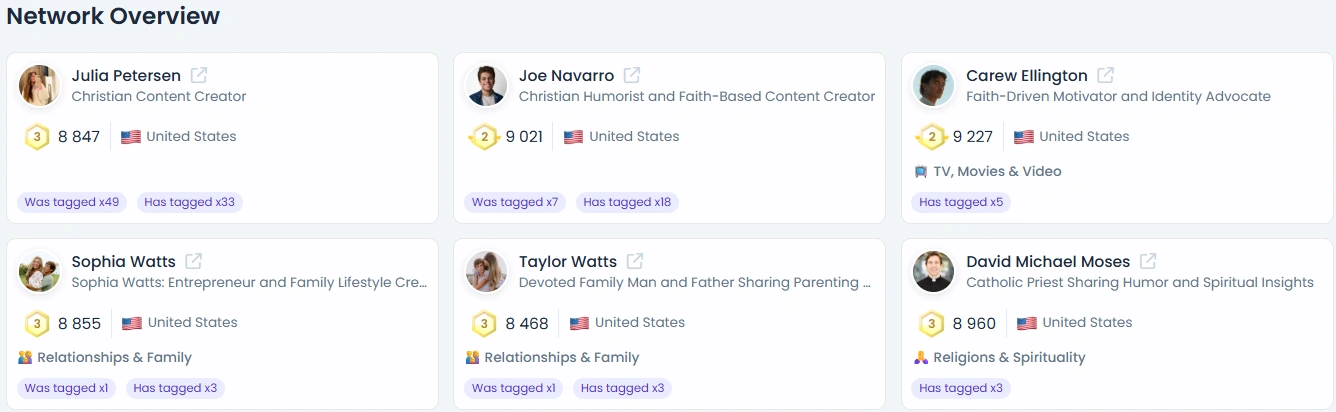Viewport: 1336px width, 412px height.
Task: Open David Michael Moses' profile photo
Action: pyautogui.click(x=934, y=271)
